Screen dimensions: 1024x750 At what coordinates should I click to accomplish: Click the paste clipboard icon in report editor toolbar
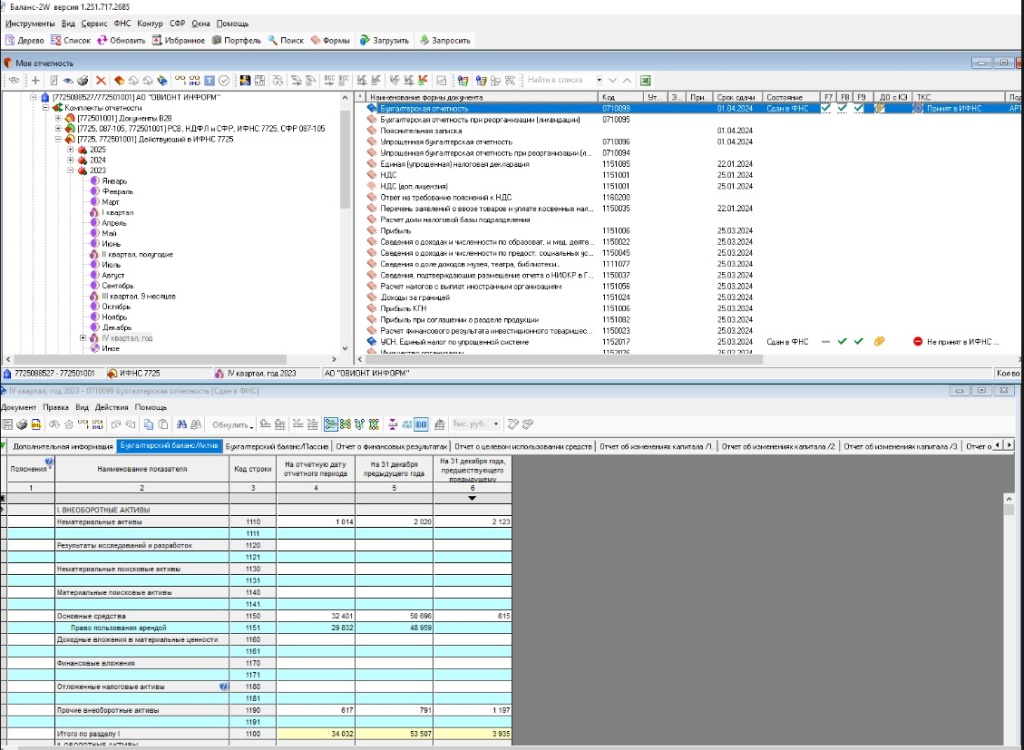pyautogui.click(x=163, y=424)
